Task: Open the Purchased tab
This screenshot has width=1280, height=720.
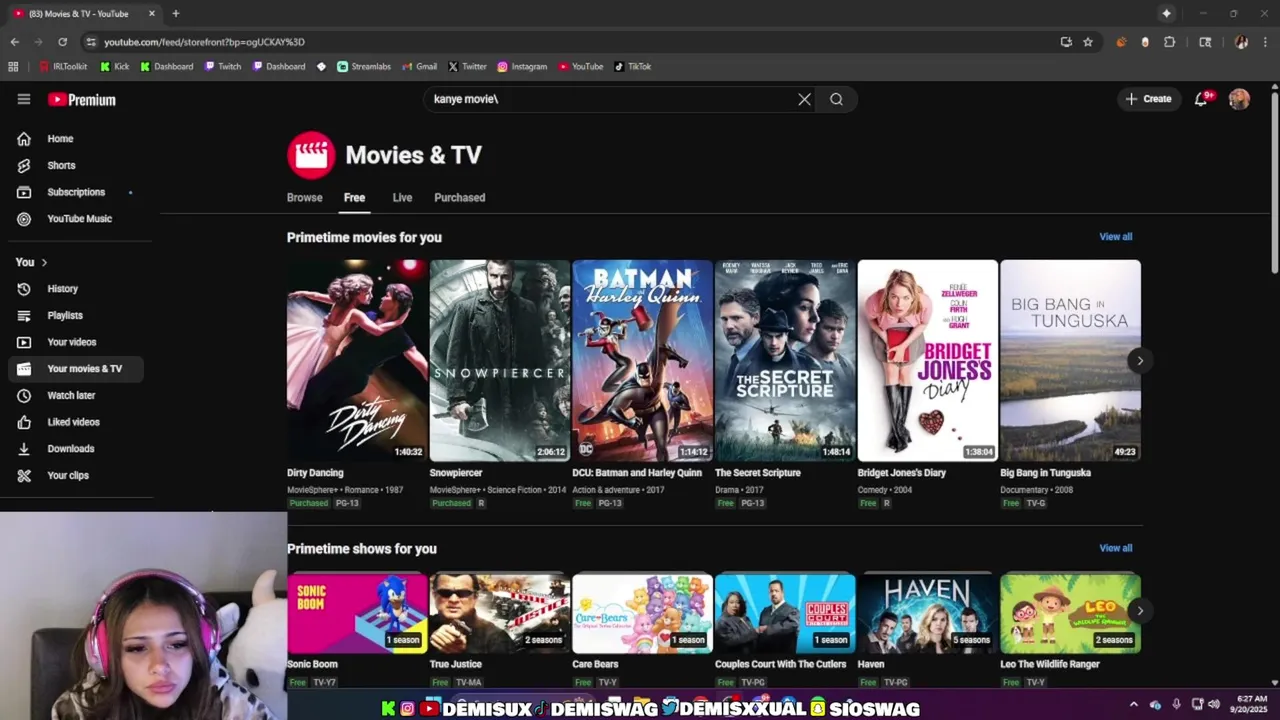Action: (x=459, y=198)
